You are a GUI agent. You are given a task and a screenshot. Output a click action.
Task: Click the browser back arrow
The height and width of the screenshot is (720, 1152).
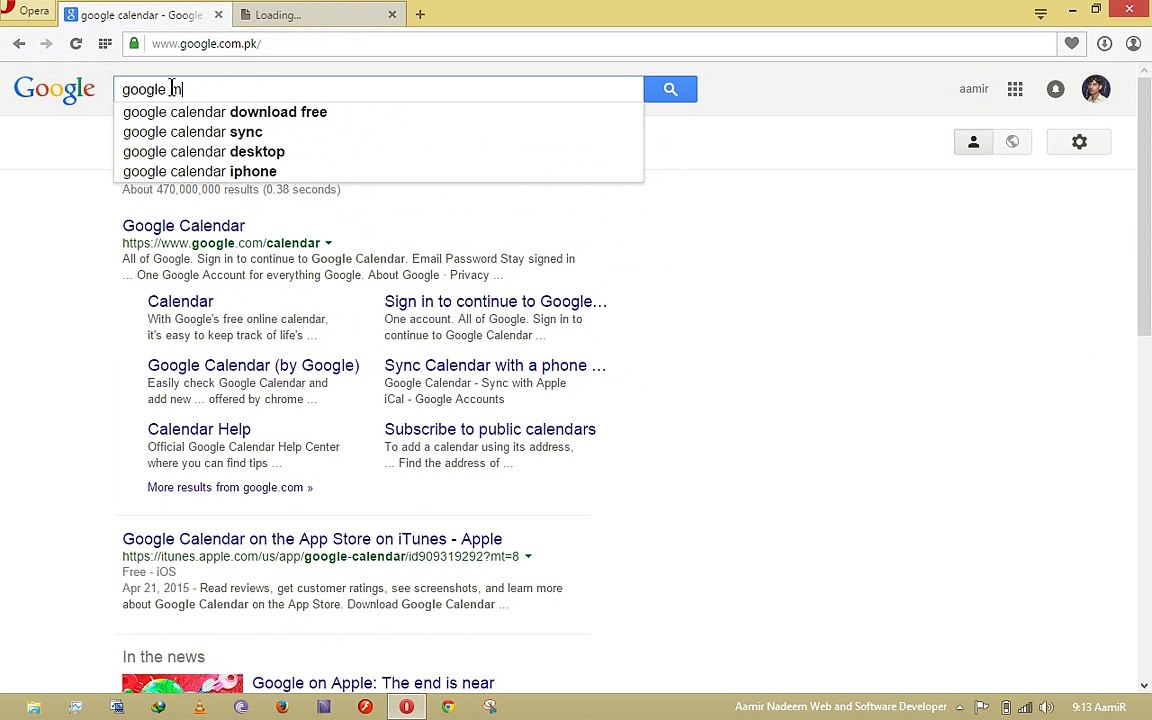pyautogui.click(x=19, y=44)
